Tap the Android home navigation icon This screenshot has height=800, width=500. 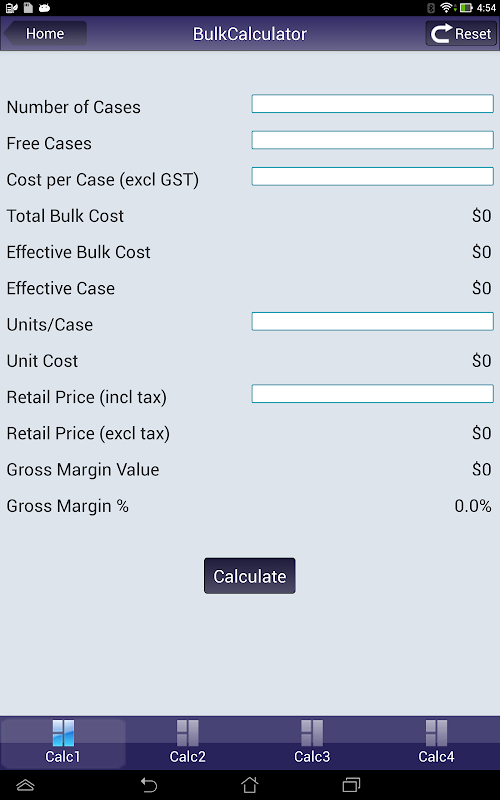[249, 785]
